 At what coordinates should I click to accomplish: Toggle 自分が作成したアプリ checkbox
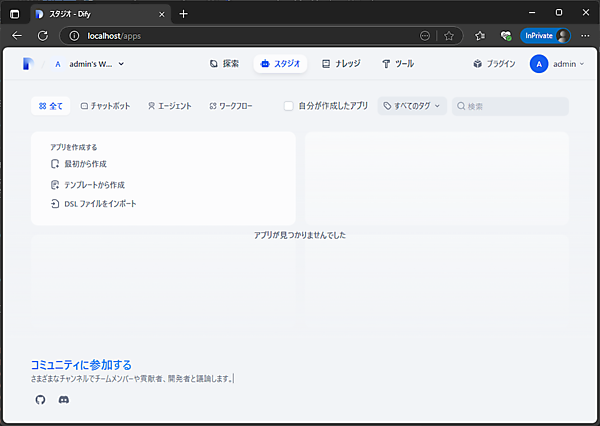(x=289, y=106)
